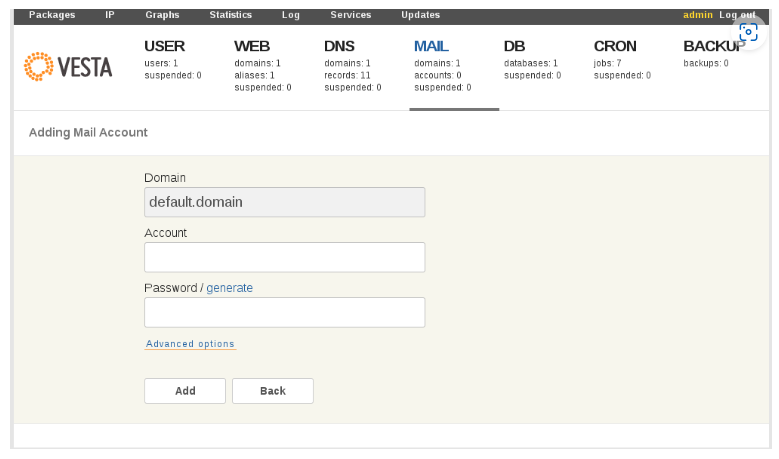Viewport: 779px width, 459px height.
Task: Go to Graphs page
Action: click(162, 15)
